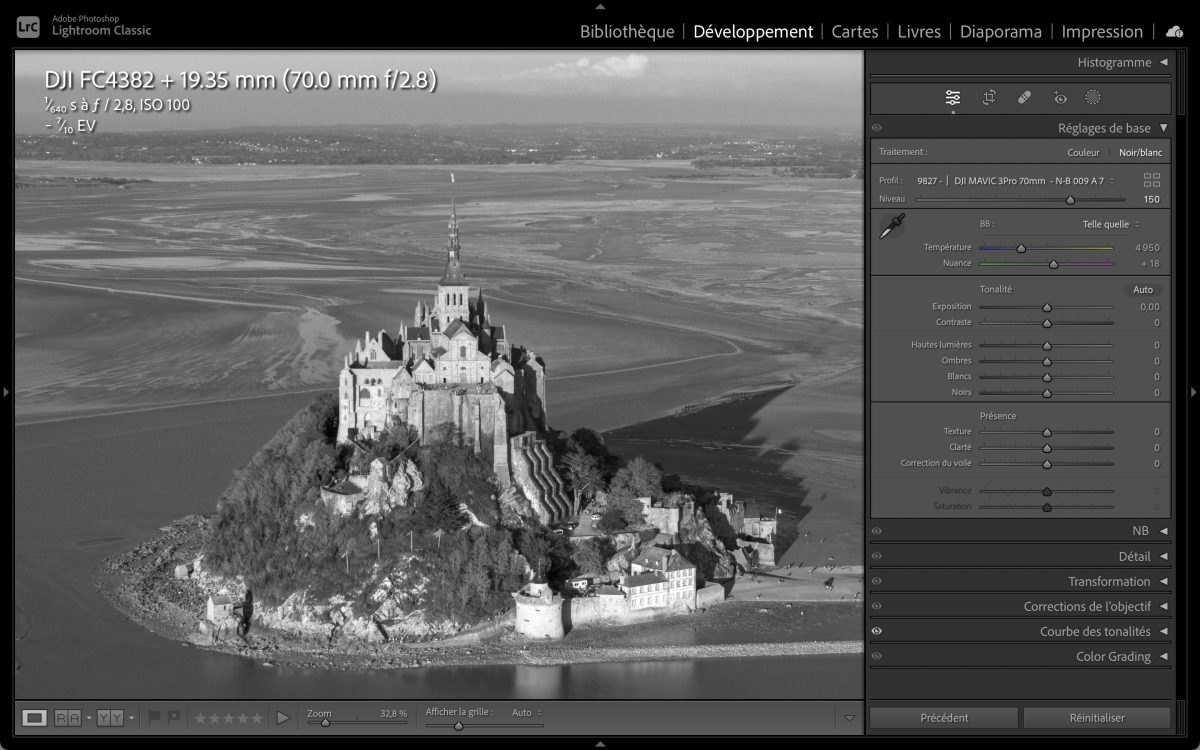Select the Edit sliders tool icon
This screenshot has width=1200, height=750.
pos(953,98)
